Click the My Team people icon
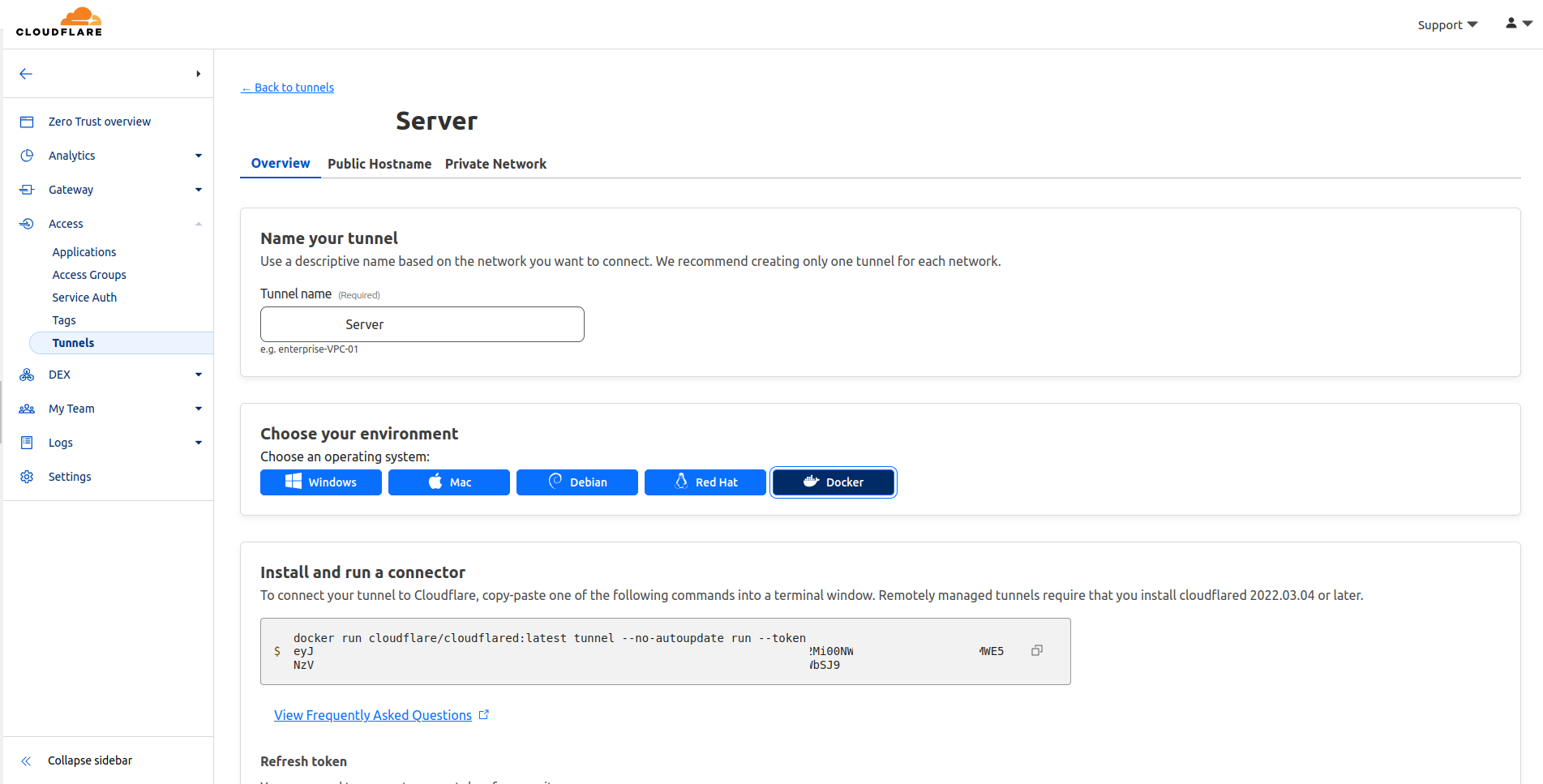 [x=27, y=409]
